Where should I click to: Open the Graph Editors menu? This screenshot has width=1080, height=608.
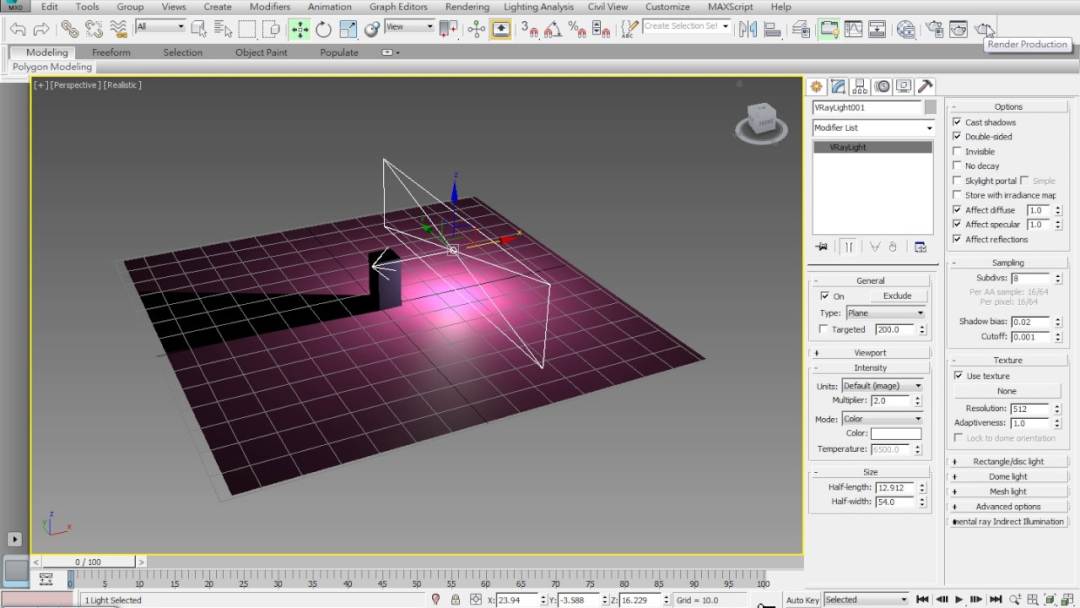(x=398, y=7)
